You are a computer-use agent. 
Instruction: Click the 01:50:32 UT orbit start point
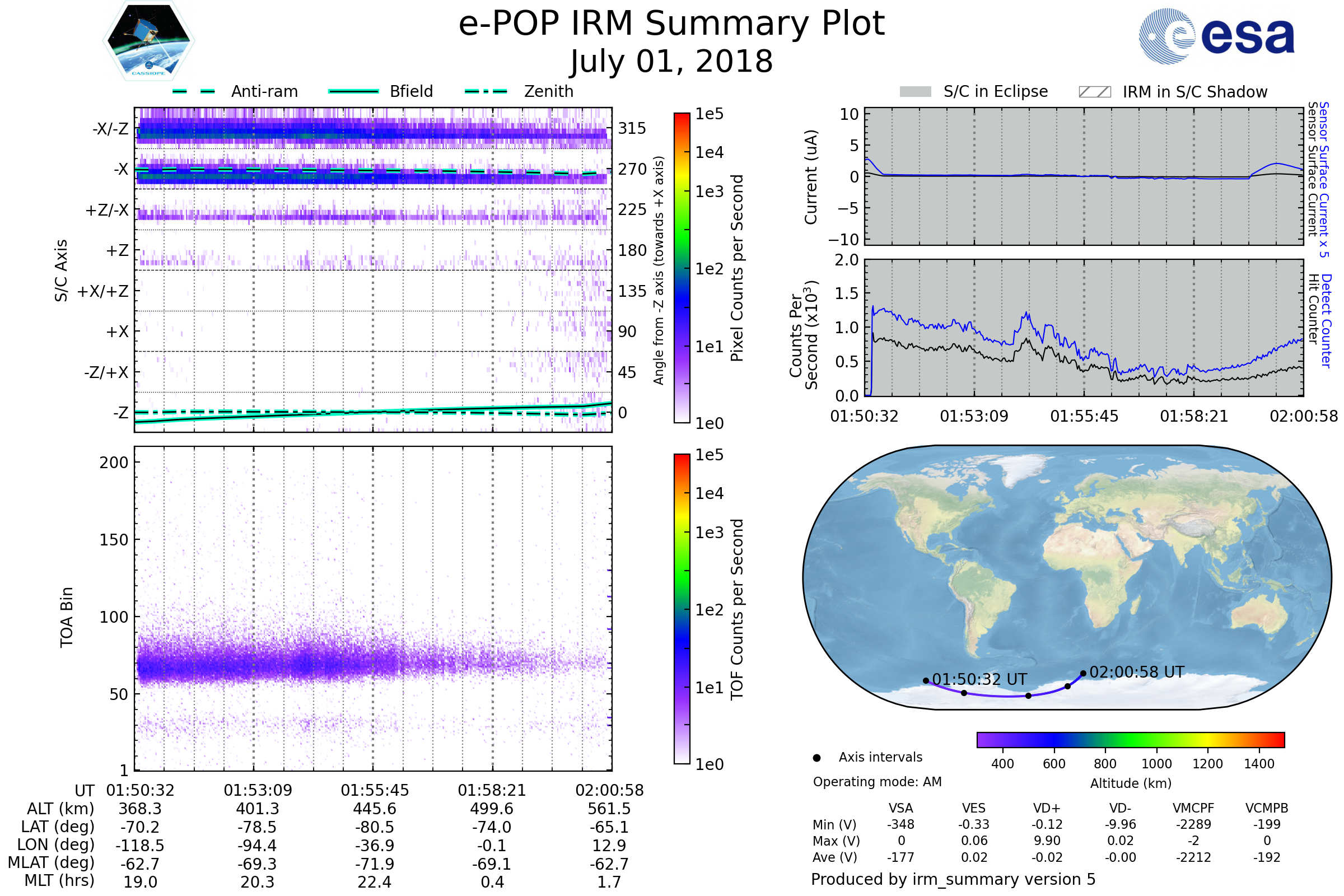click(x=926, y=680)
